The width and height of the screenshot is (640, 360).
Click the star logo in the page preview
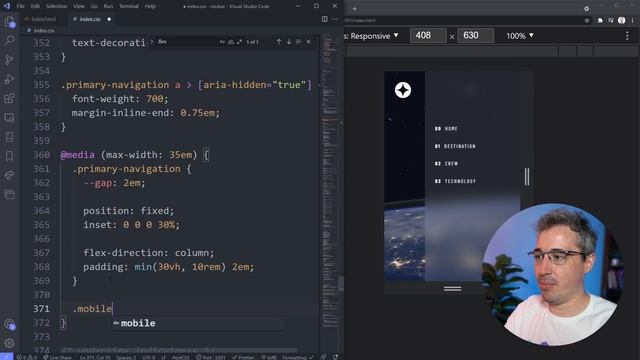click(x=403, y=90)
